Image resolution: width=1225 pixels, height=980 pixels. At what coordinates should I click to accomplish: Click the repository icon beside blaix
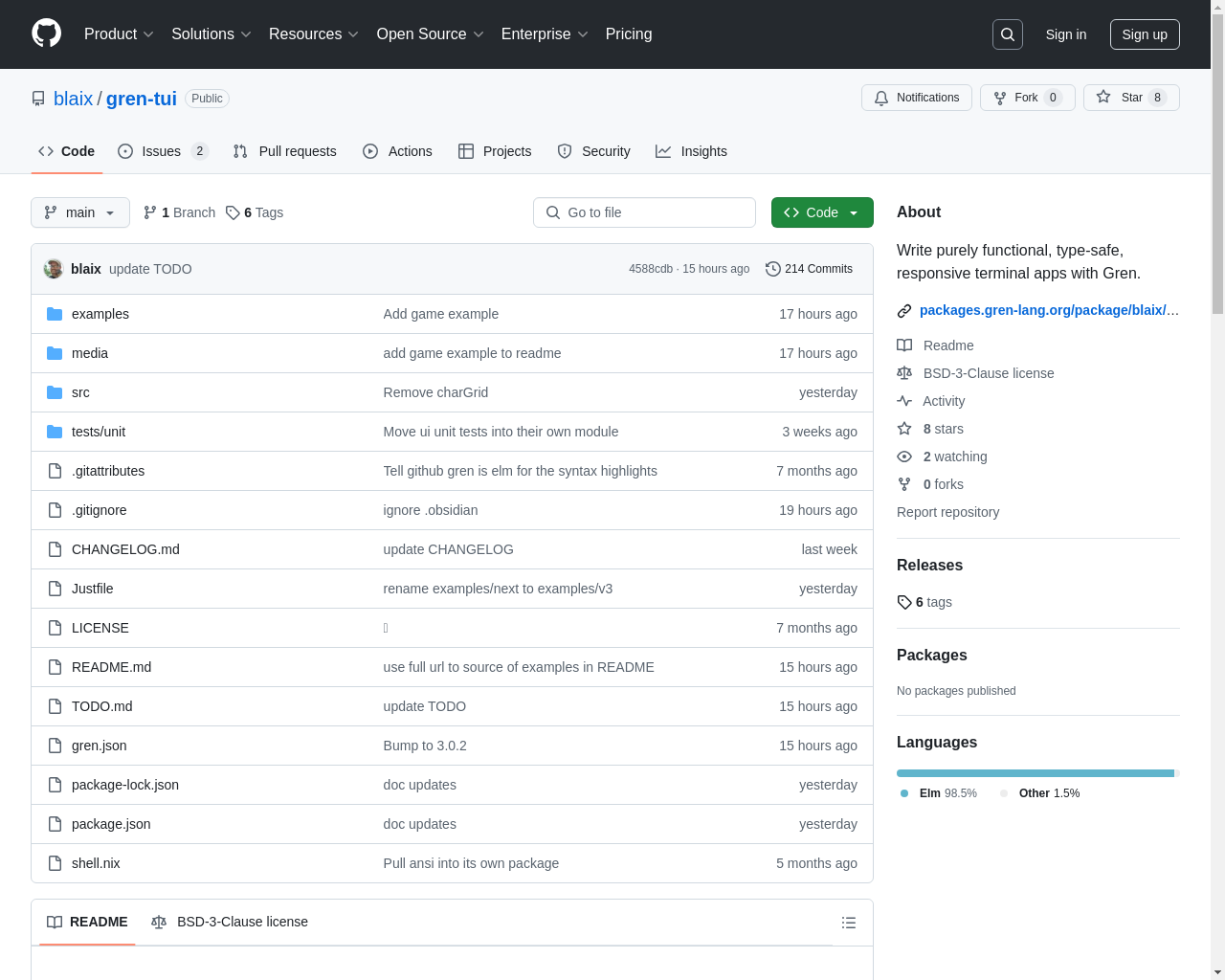click(x=38, y=99)
